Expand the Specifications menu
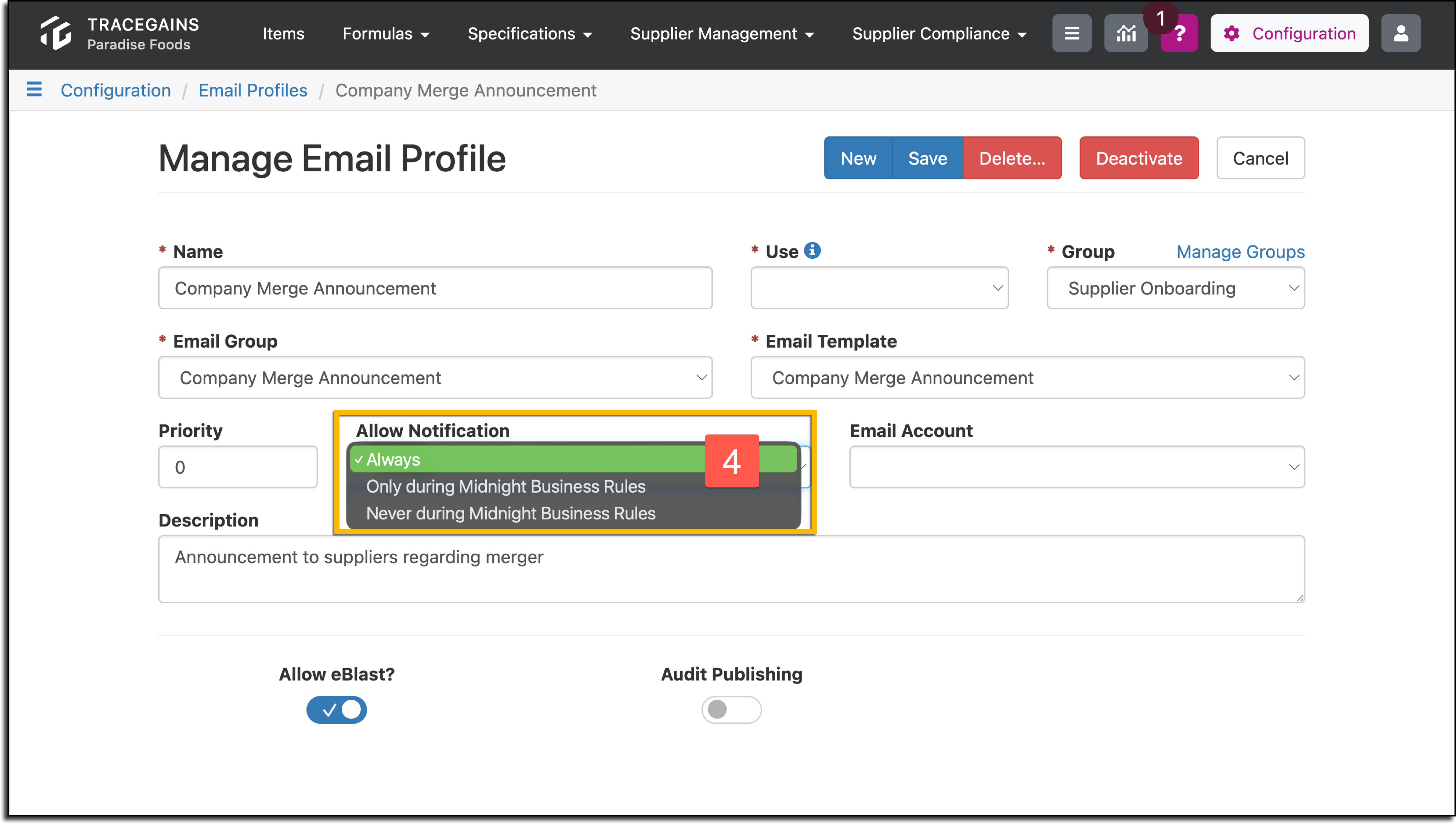Screen dimensions: 1456x824 530,34
